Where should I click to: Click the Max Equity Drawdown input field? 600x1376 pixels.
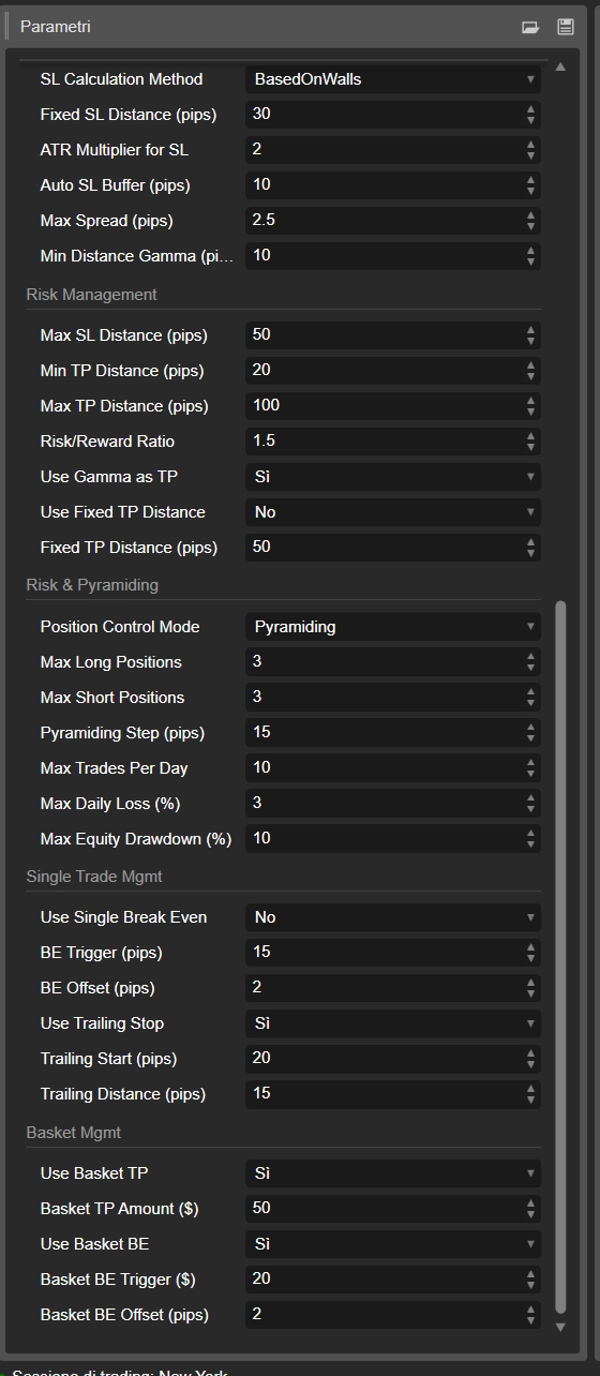coord(382,838)
